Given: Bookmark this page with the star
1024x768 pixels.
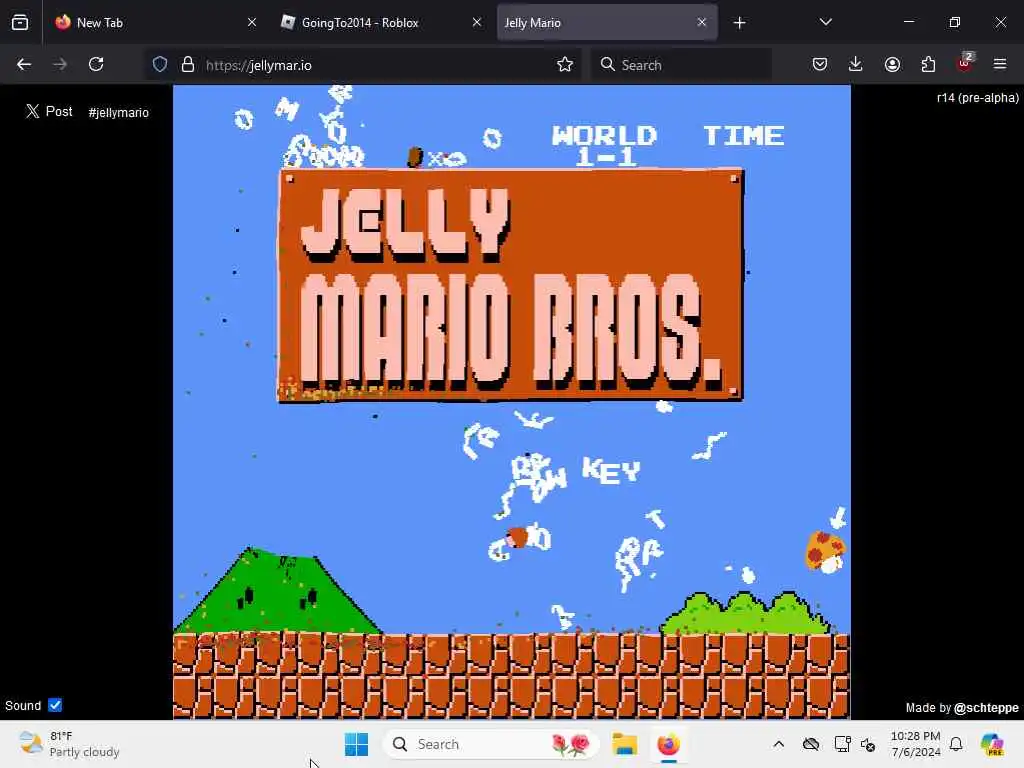Looking at the screenshot, I should [x=565, y=64].
